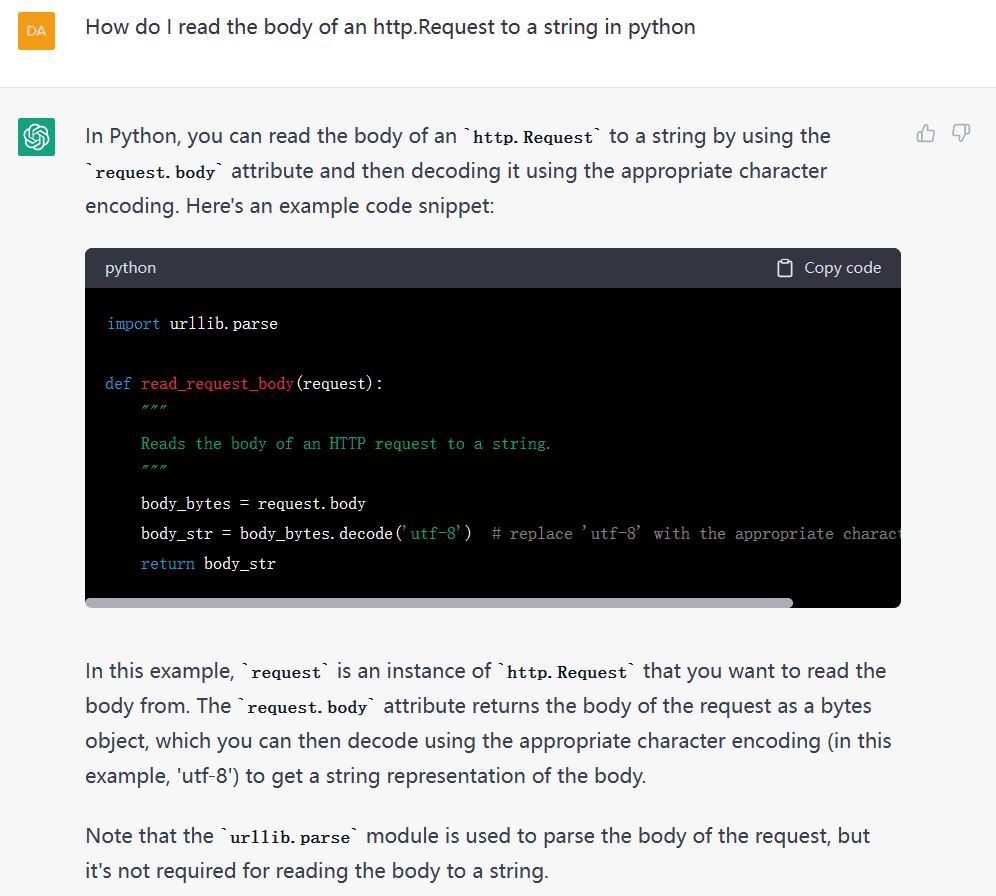Screen dimensions: 996x896
Task: Click the import urllib.parse code line
Action: 192,324
